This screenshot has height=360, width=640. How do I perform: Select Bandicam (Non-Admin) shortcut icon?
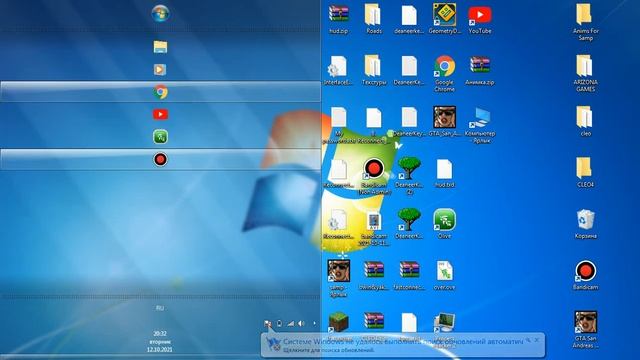tap(373, 176)
